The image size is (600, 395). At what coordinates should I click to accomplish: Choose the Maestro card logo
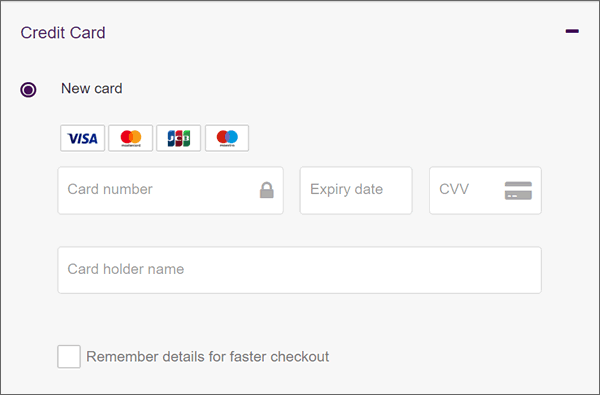click(227, 138)
